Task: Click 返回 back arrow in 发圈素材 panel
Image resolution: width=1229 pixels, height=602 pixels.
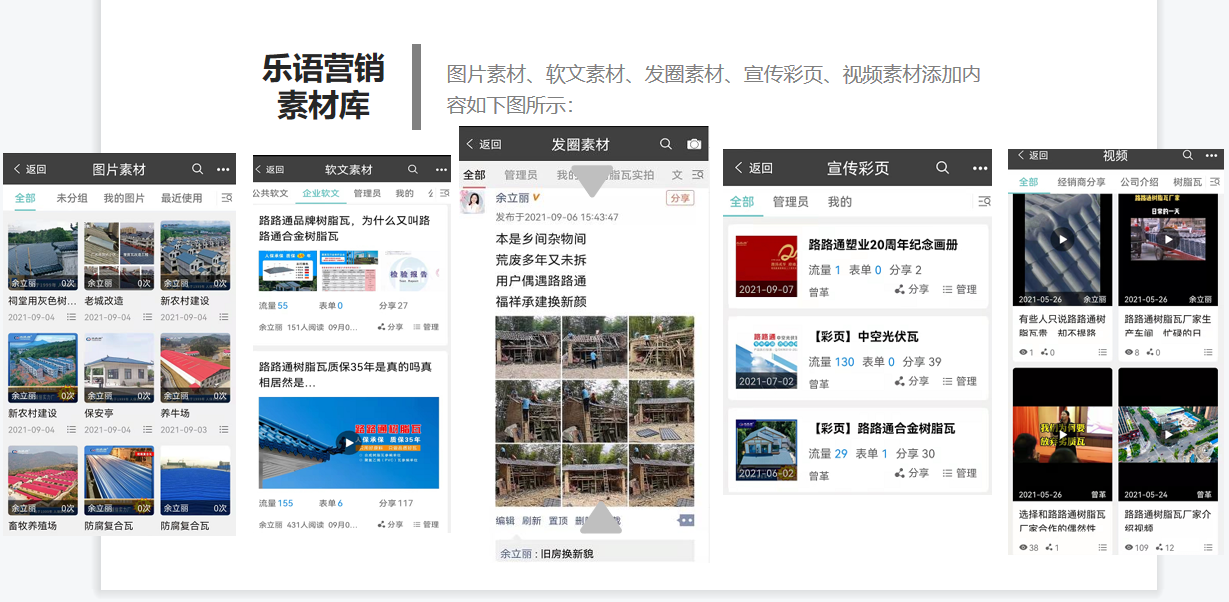Action: point(483,144)
